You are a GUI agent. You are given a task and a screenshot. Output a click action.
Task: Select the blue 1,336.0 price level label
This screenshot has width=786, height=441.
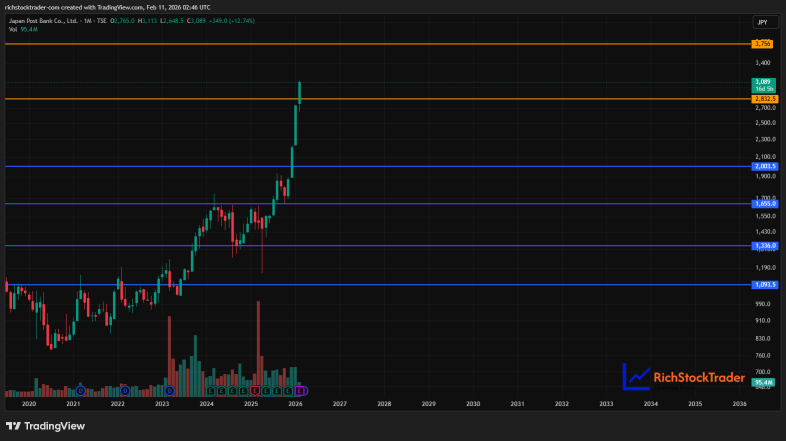click(765, 246)
